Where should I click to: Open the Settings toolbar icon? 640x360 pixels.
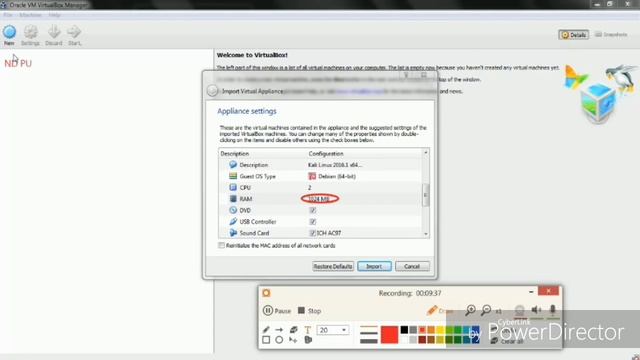point(31,32)
